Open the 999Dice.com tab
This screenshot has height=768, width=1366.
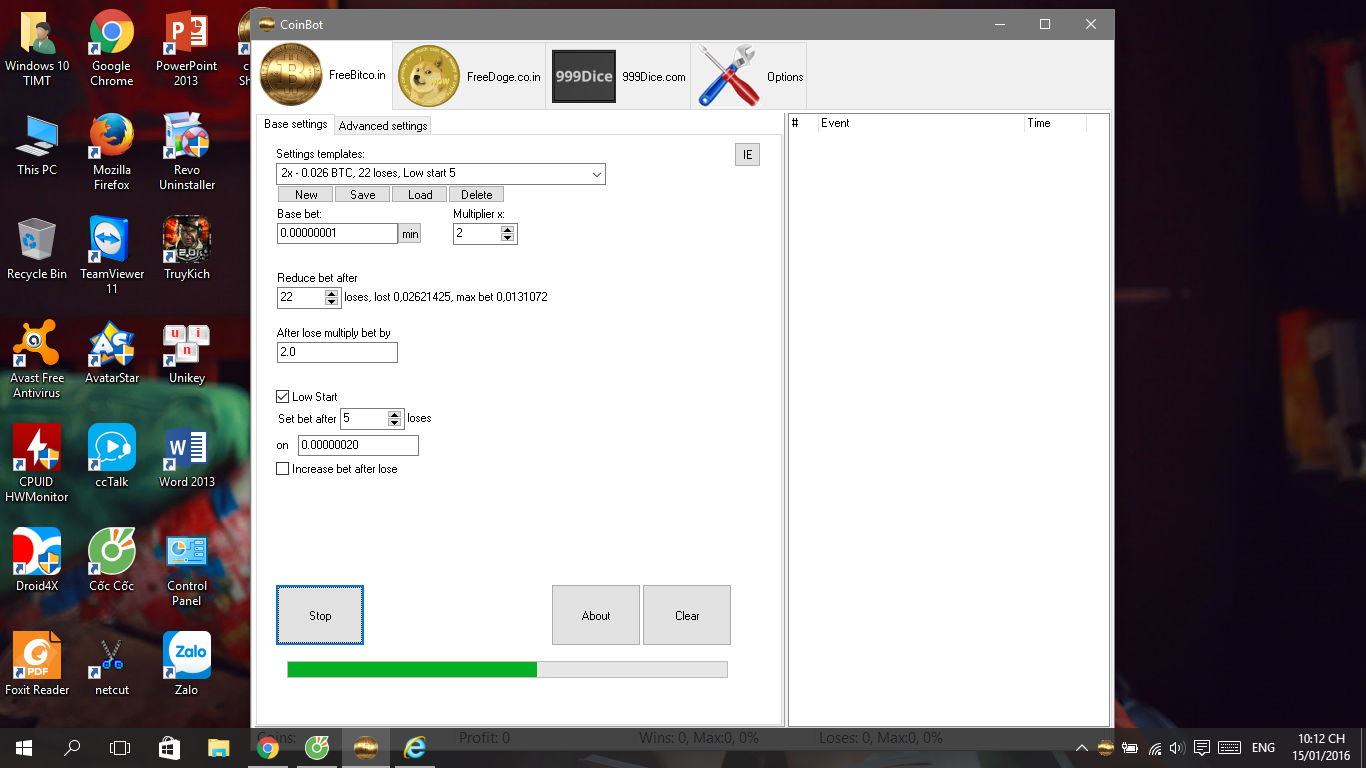click(618, 76)
